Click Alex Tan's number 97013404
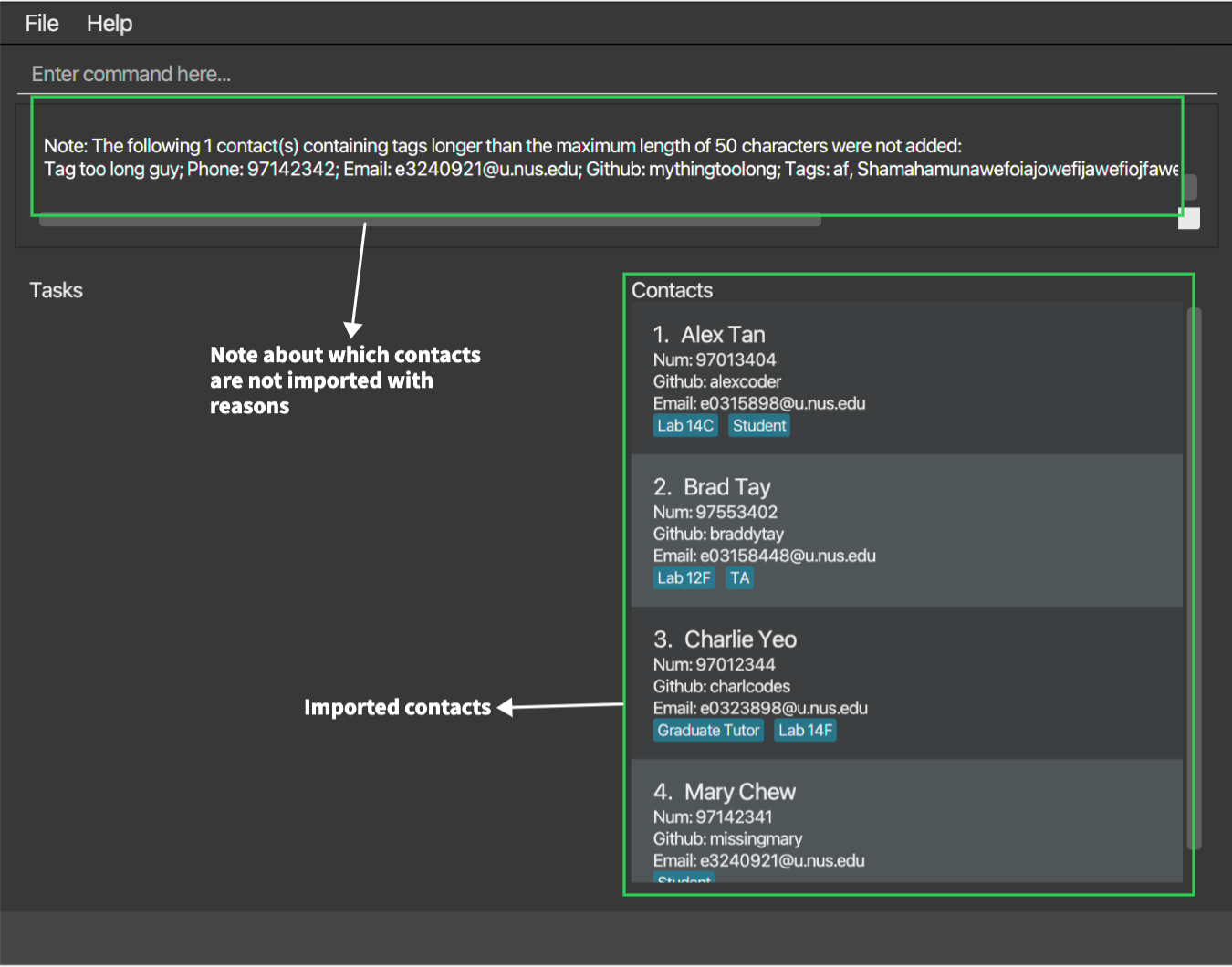Viewport: 1232px width, 967px height. click(715, 359)
